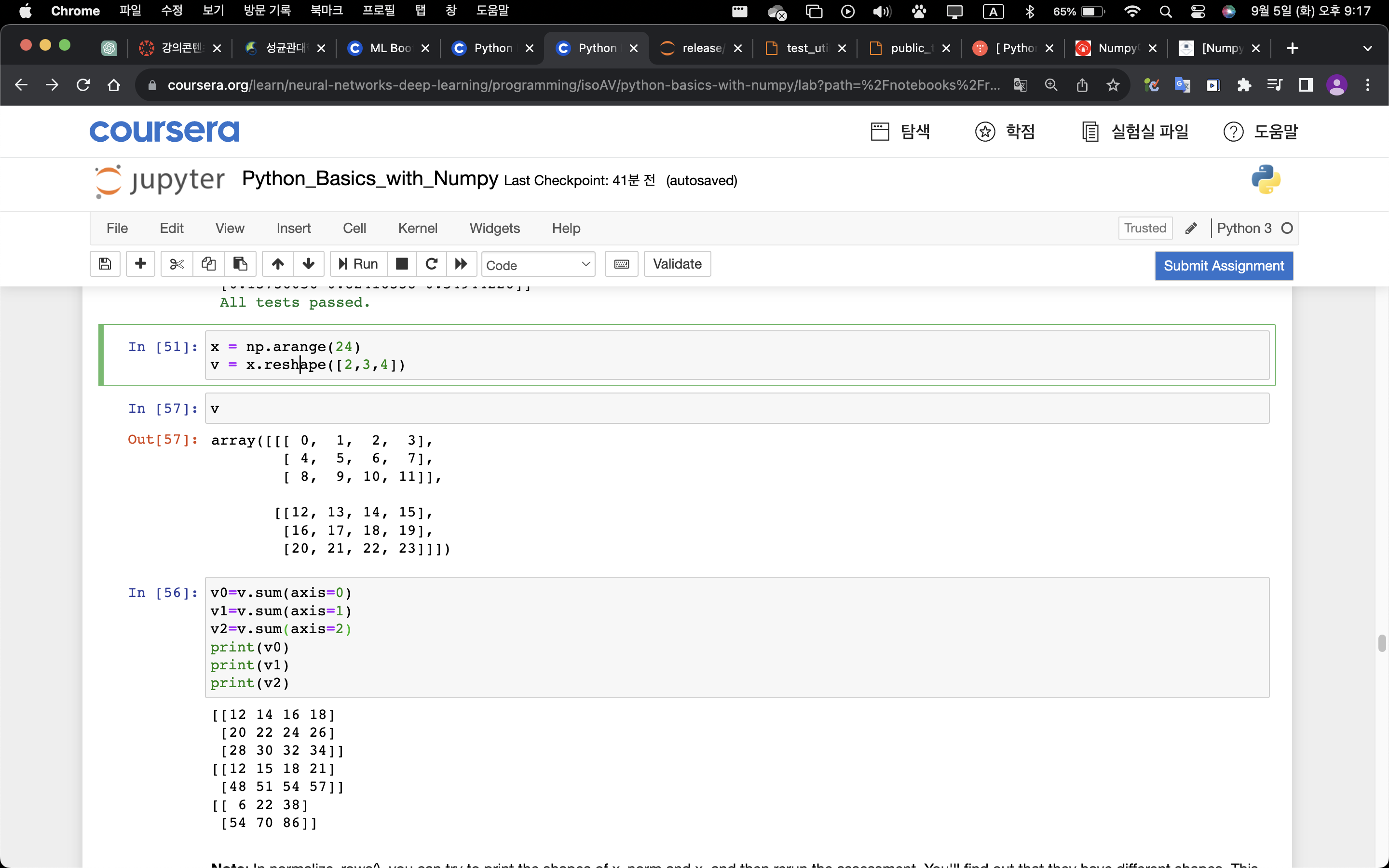Switch to the ML Boo tab
This screenshot has height=868, width=1389.
(390, 48)
